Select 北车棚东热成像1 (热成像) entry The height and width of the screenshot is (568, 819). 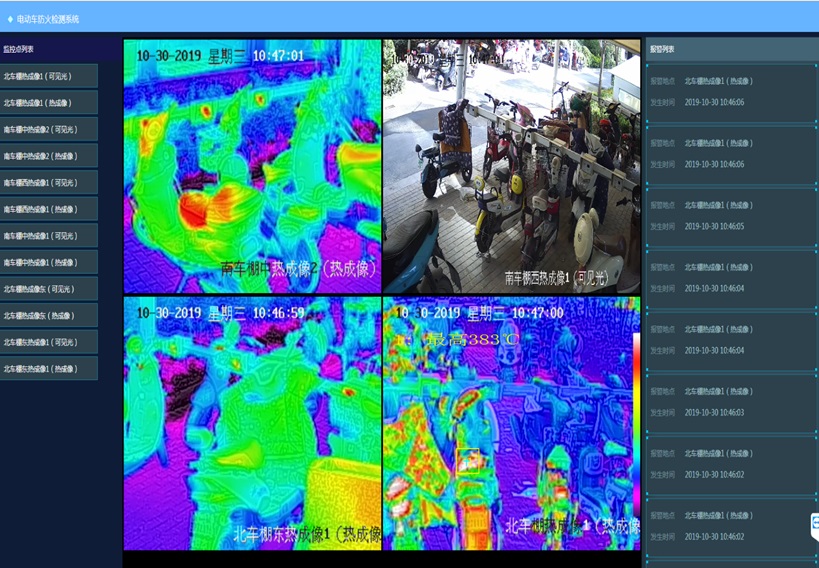click(49, 368)
